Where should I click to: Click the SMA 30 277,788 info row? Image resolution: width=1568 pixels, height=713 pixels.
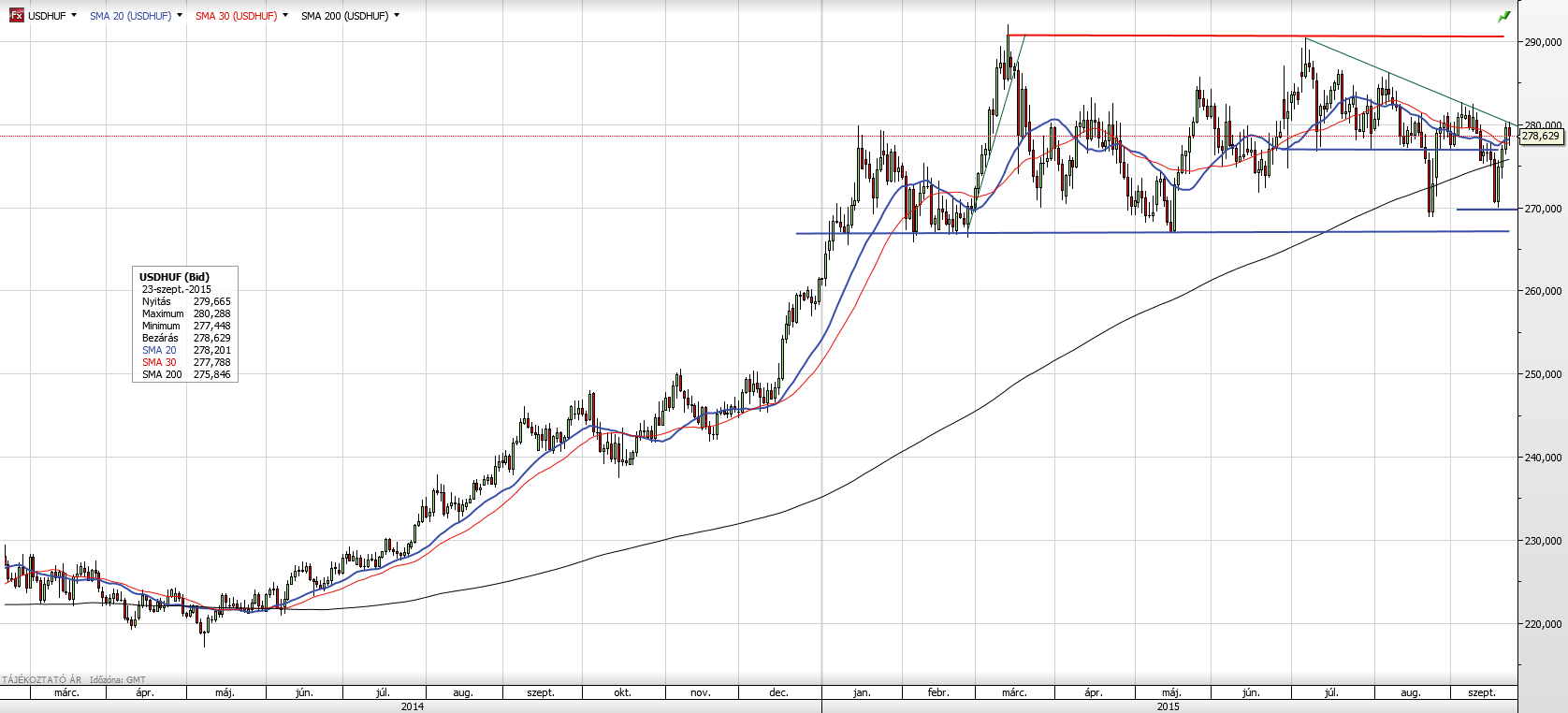[186, 362]
